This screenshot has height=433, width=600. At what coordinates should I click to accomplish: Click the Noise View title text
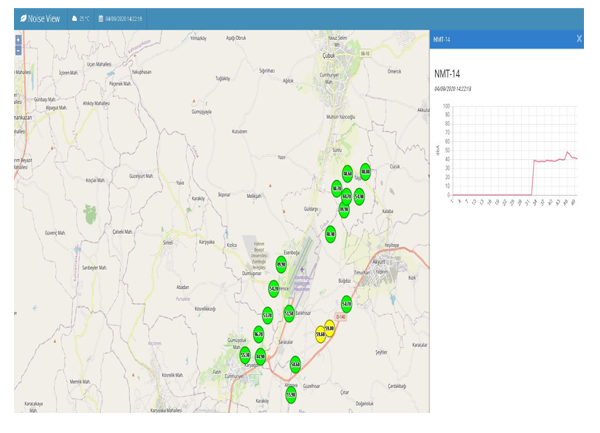44,18
